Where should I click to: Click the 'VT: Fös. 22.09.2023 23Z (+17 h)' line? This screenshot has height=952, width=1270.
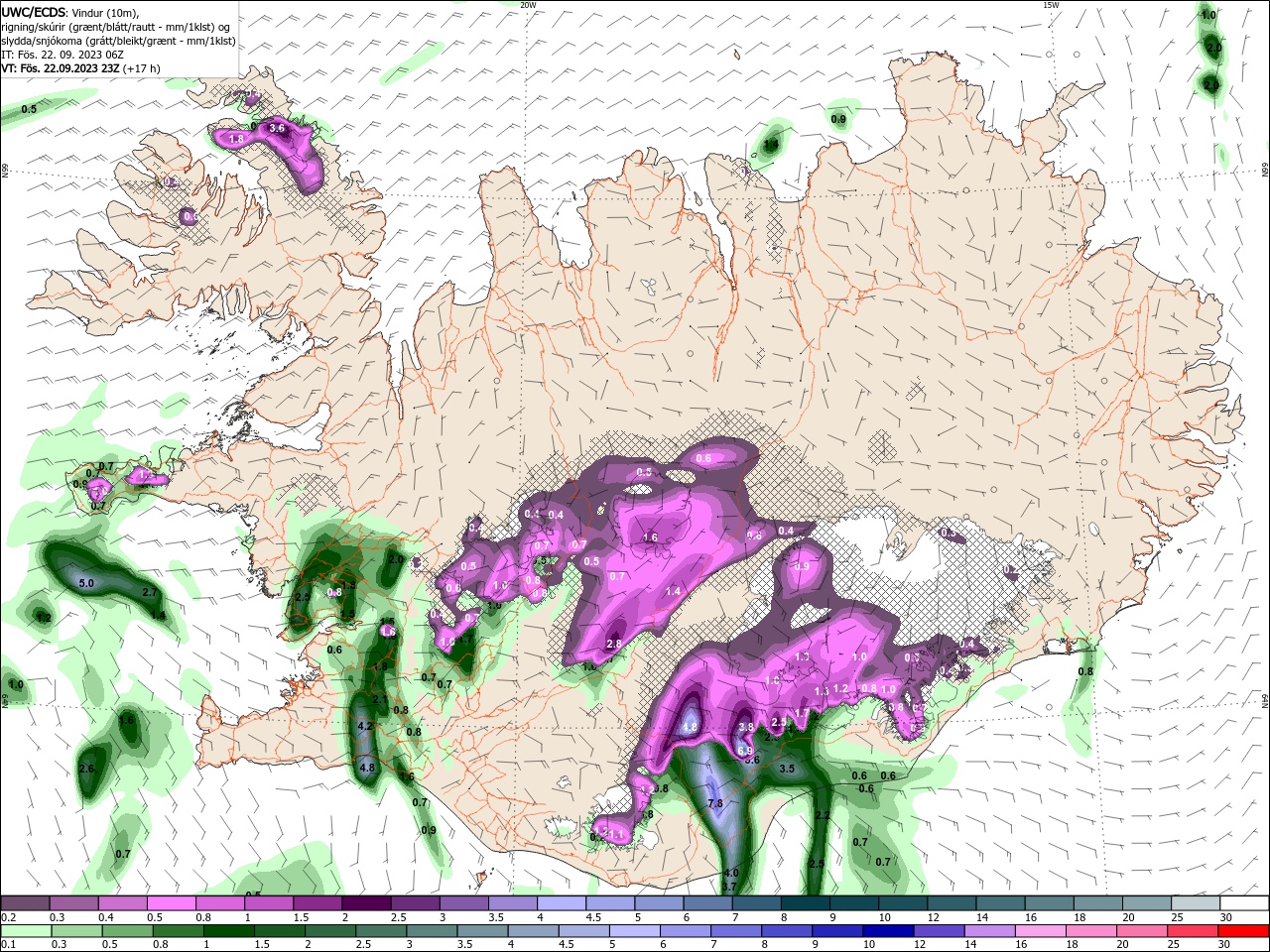point(80,68)
